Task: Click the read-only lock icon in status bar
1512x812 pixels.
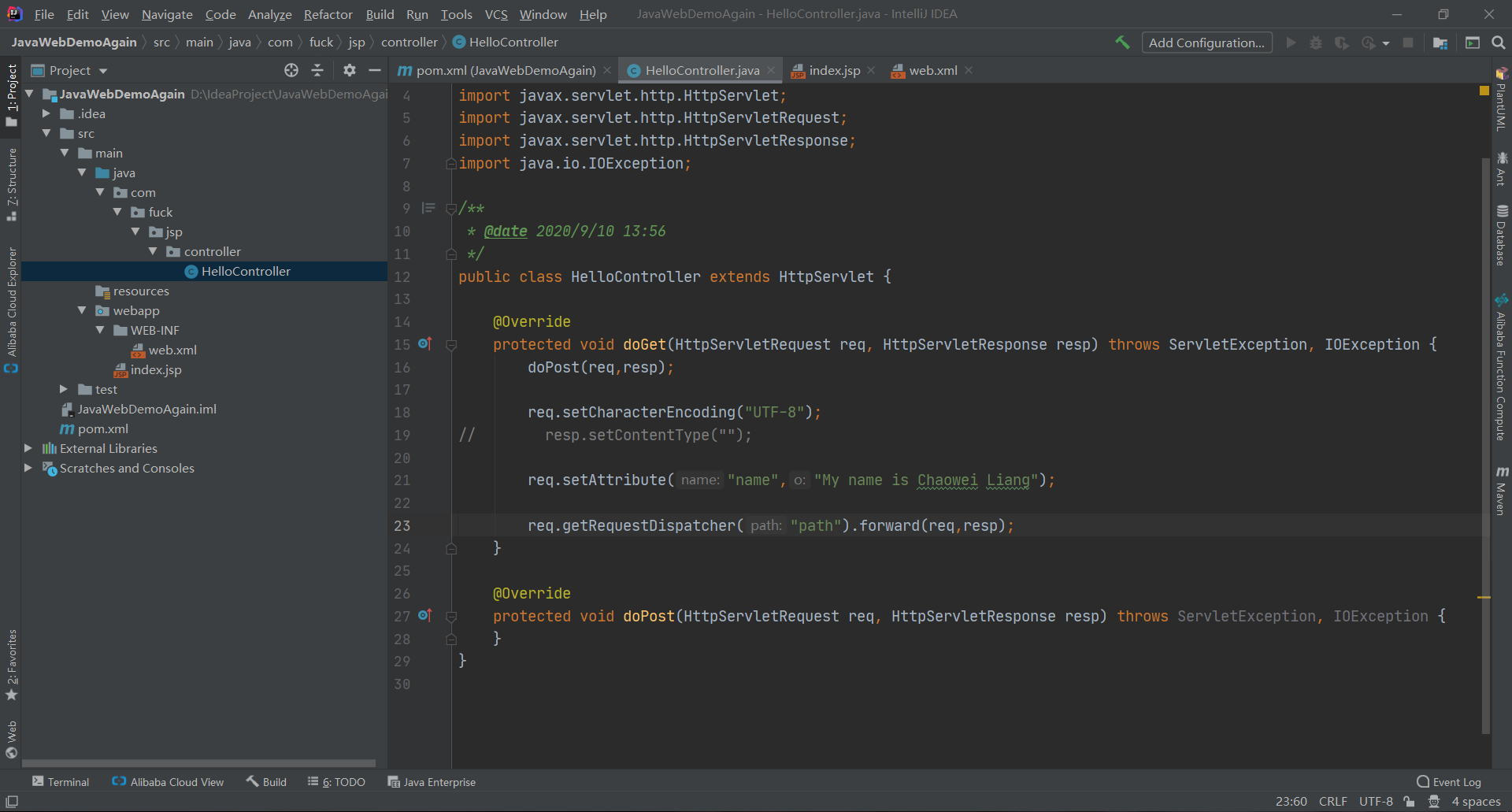Action: [x=1410, y=802]
